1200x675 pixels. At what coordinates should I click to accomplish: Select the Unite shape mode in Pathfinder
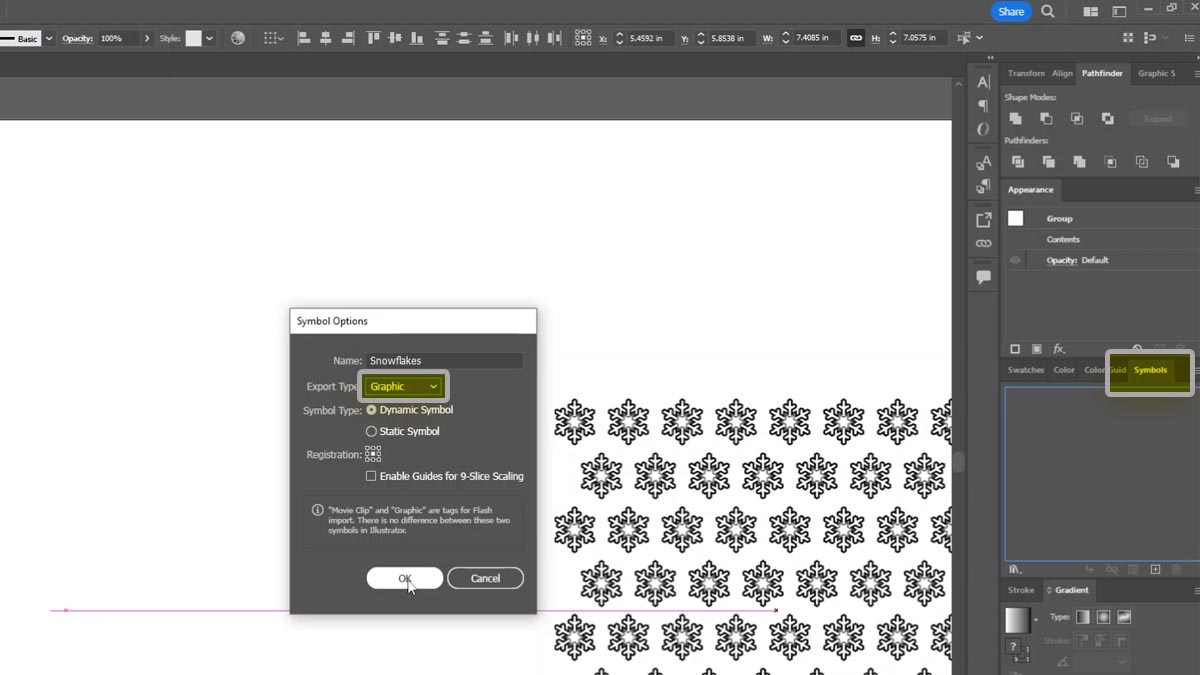point(1016,118)
